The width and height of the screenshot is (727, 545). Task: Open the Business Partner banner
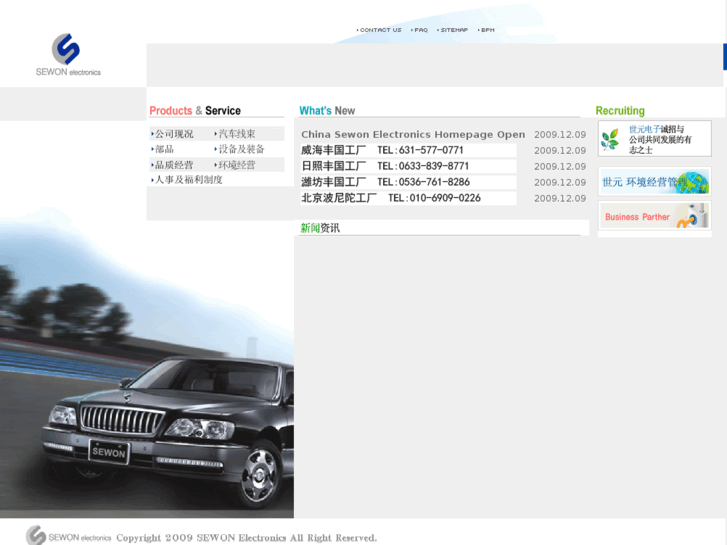[x=655, y=216]
